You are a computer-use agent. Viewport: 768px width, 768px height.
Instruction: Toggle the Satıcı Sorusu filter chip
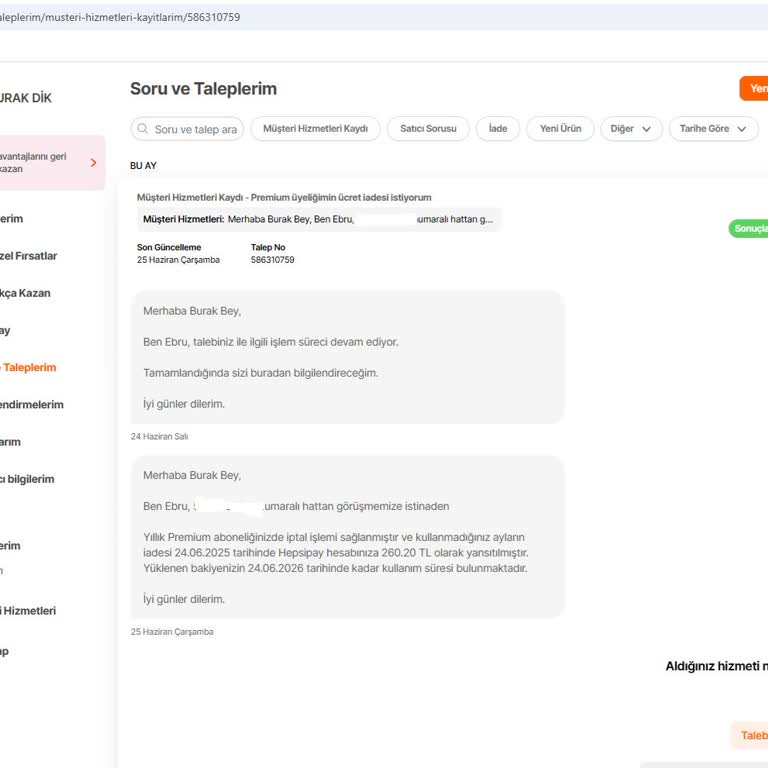(x=428, y=129)
